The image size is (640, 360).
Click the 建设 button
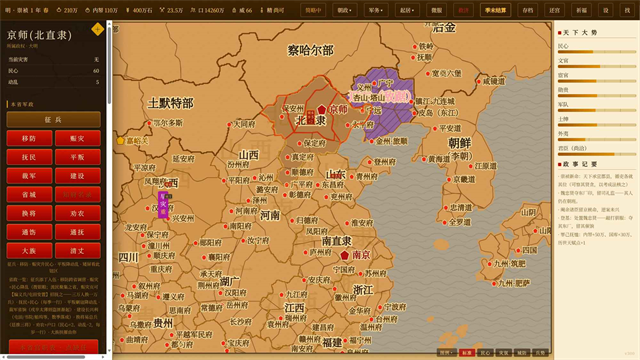(x=78, y=176)
